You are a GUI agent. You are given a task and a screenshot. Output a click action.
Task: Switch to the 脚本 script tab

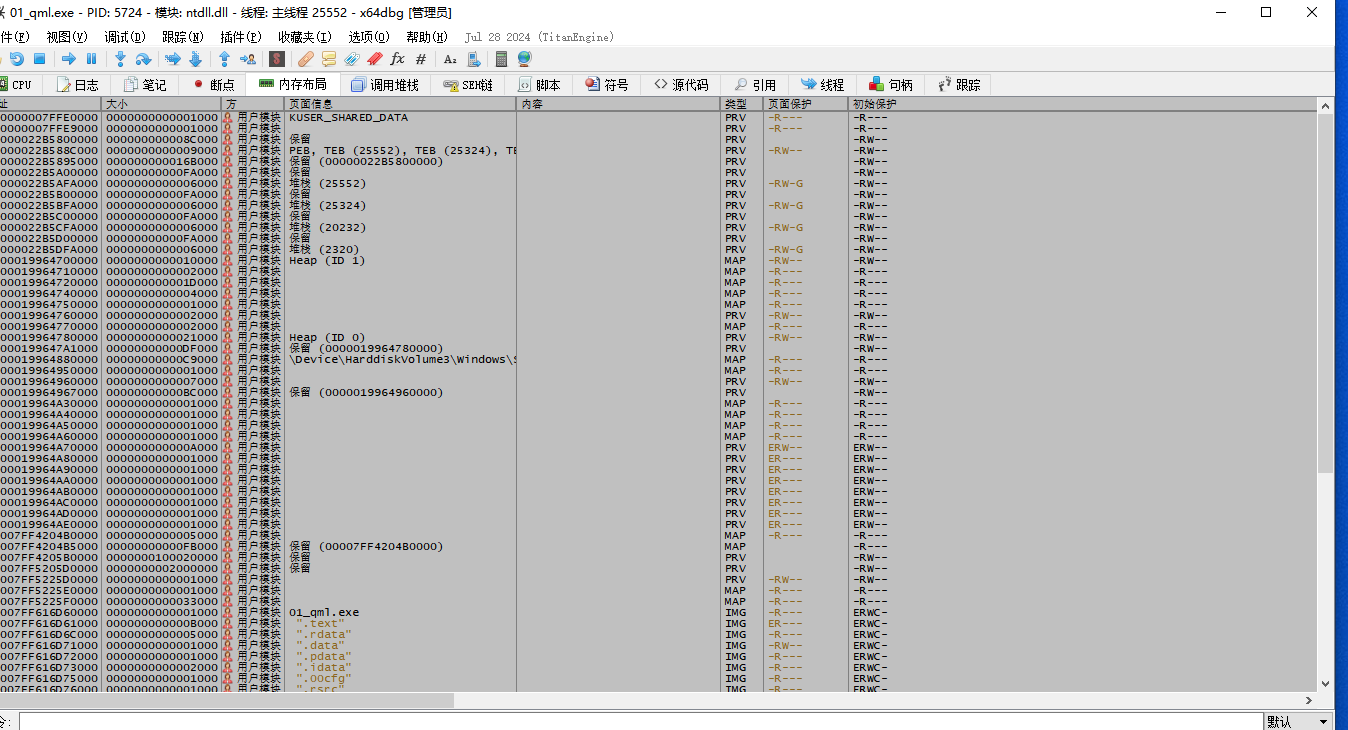pos(539,85)
